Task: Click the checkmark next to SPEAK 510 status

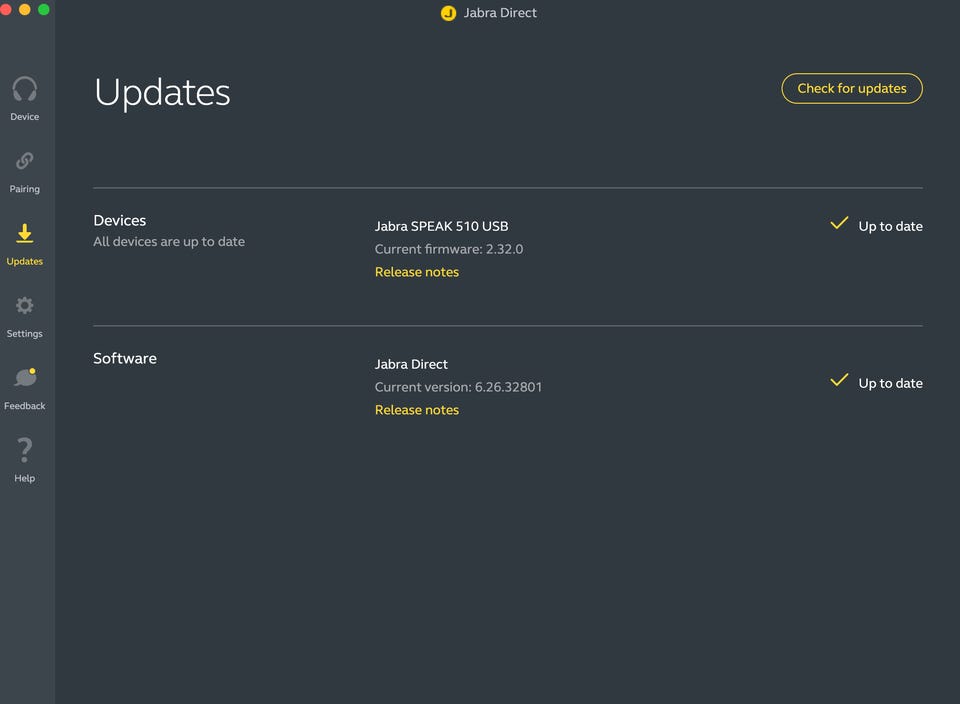Action: (839, 223)
